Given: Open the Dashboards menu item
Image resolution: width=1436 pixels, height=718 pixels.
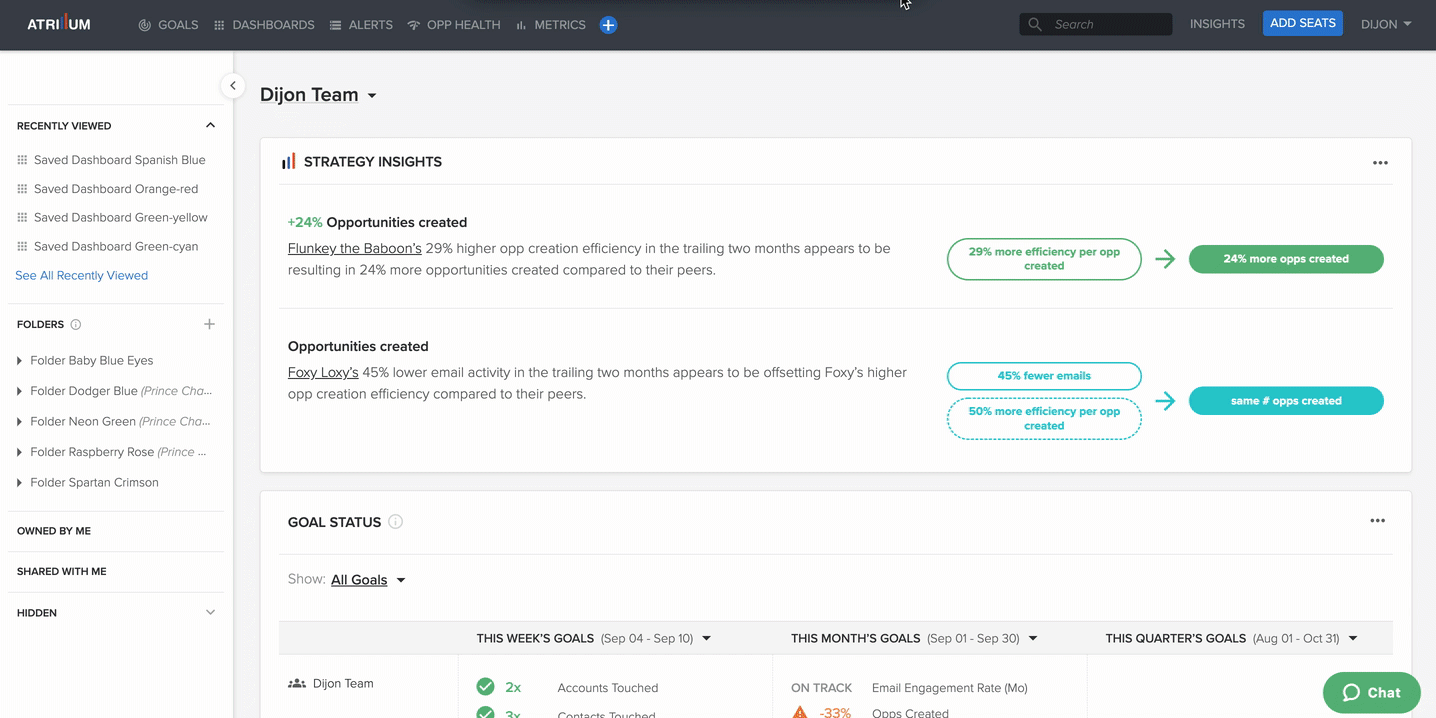Looking at the screenshot, I should tap(264, 25).
